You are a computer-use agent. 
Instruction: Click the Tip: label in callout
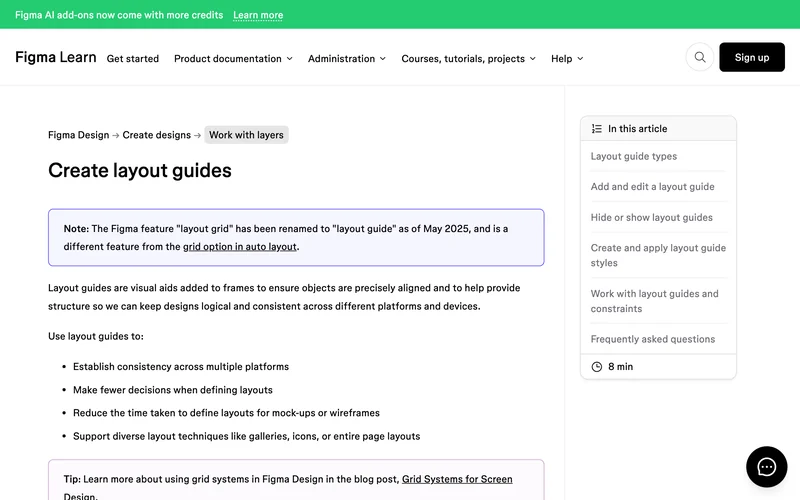tap(72, 480)
